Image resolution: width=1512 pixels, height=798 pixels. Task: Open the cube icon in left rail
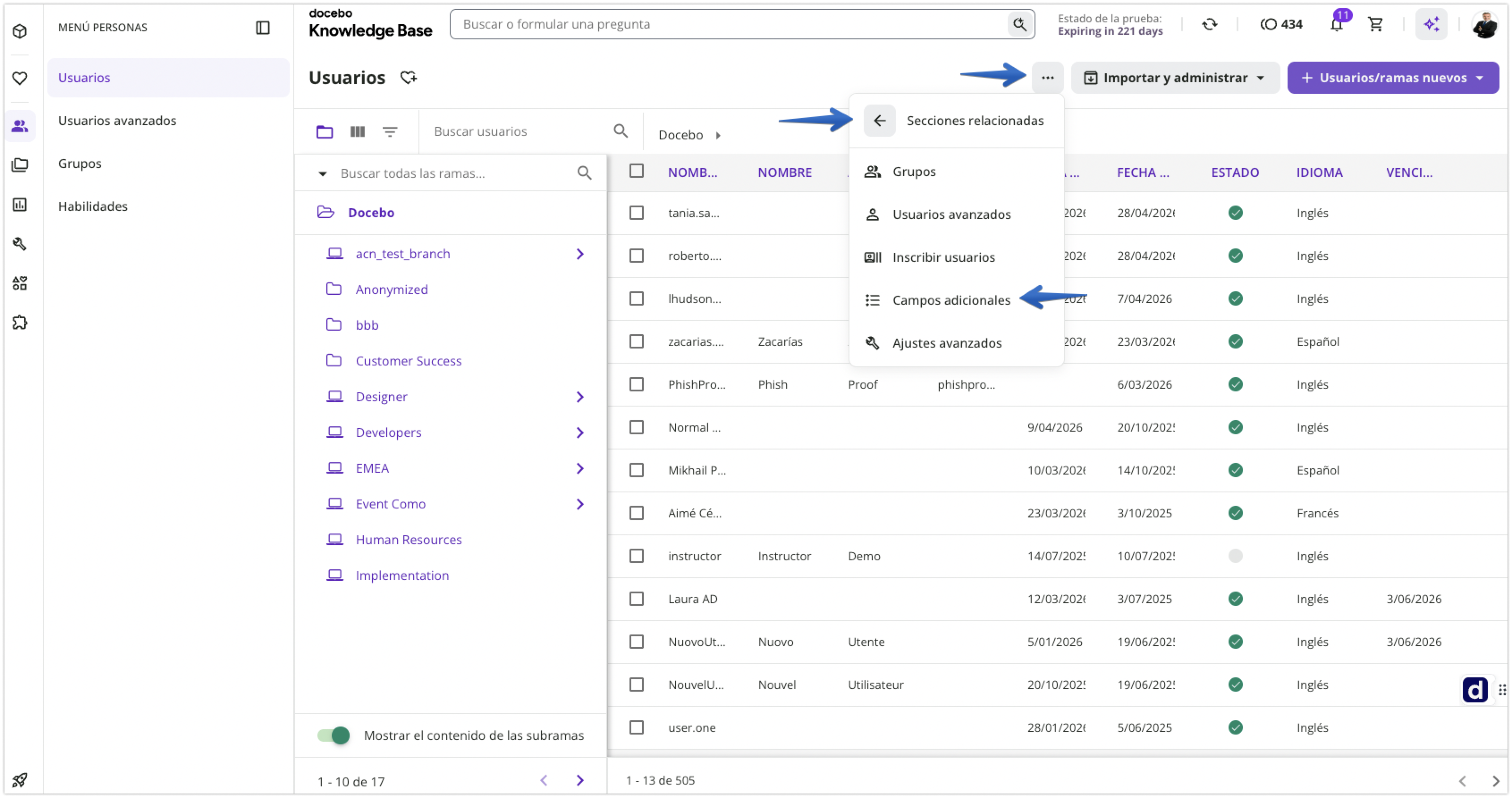[20, 31]
